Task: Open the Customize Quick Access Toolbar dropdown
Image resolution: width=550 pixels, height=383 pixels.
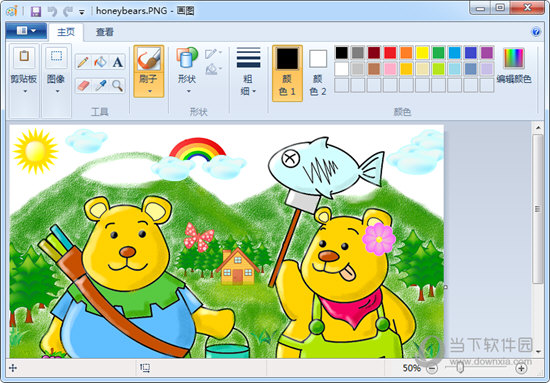Action: point(82,12)
